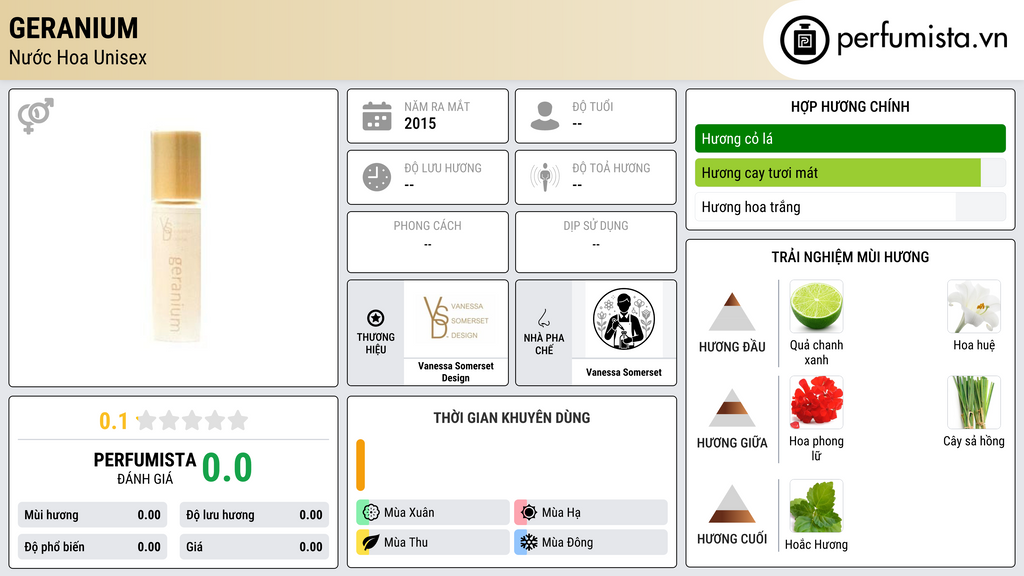The width and height of the screenshot is (1024, 576).
Task: Click the Geranium perfume bottle photo
Action: [x=176, y=236]
